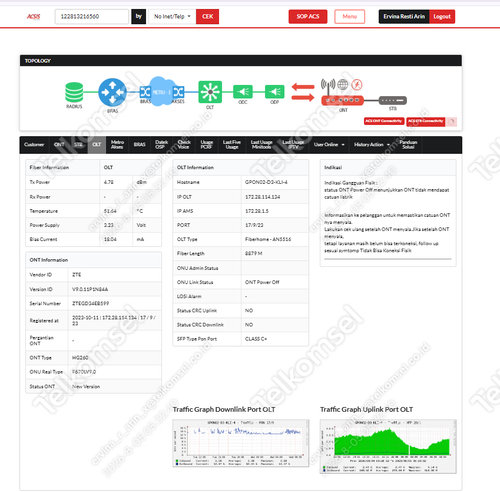Open the No Inet/Telp search type dropdown
Viewport: 500px width, 492px height.
pyautogui.click(x=172, y=16)
